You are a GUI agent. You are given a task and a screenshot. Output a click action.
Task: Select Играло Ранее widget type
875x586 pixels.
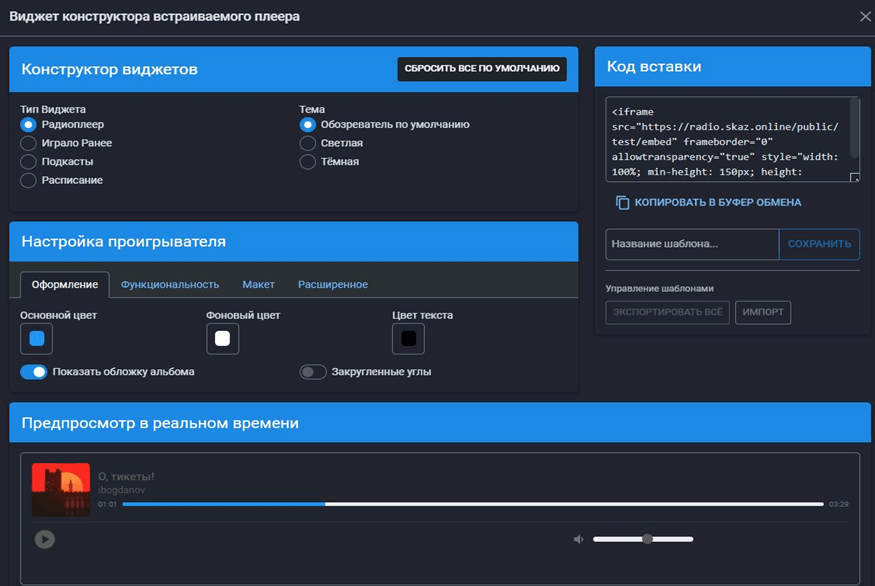click(28, 143)
